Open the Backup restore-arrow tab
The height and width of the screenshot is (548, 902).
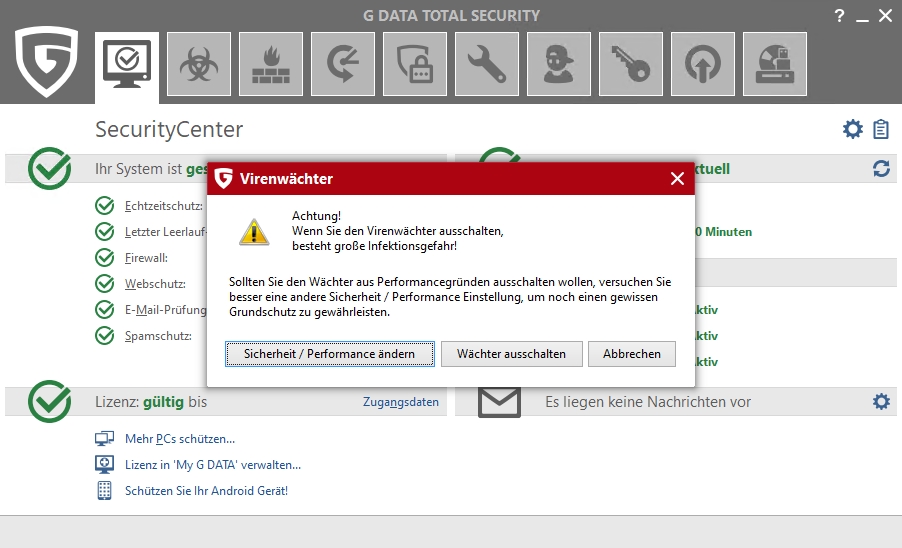click(343, 64)
